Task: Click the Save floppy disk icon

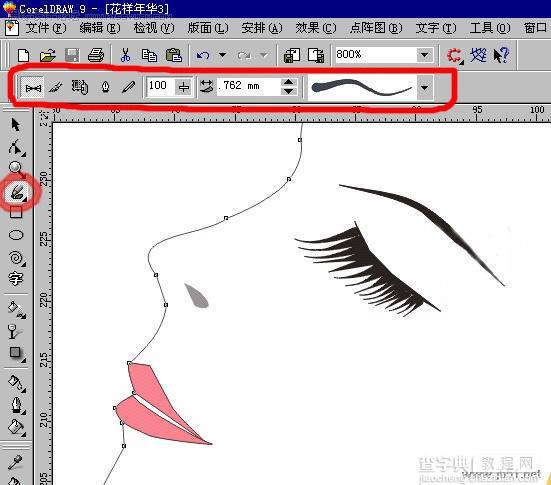Action: pos(72,56)
